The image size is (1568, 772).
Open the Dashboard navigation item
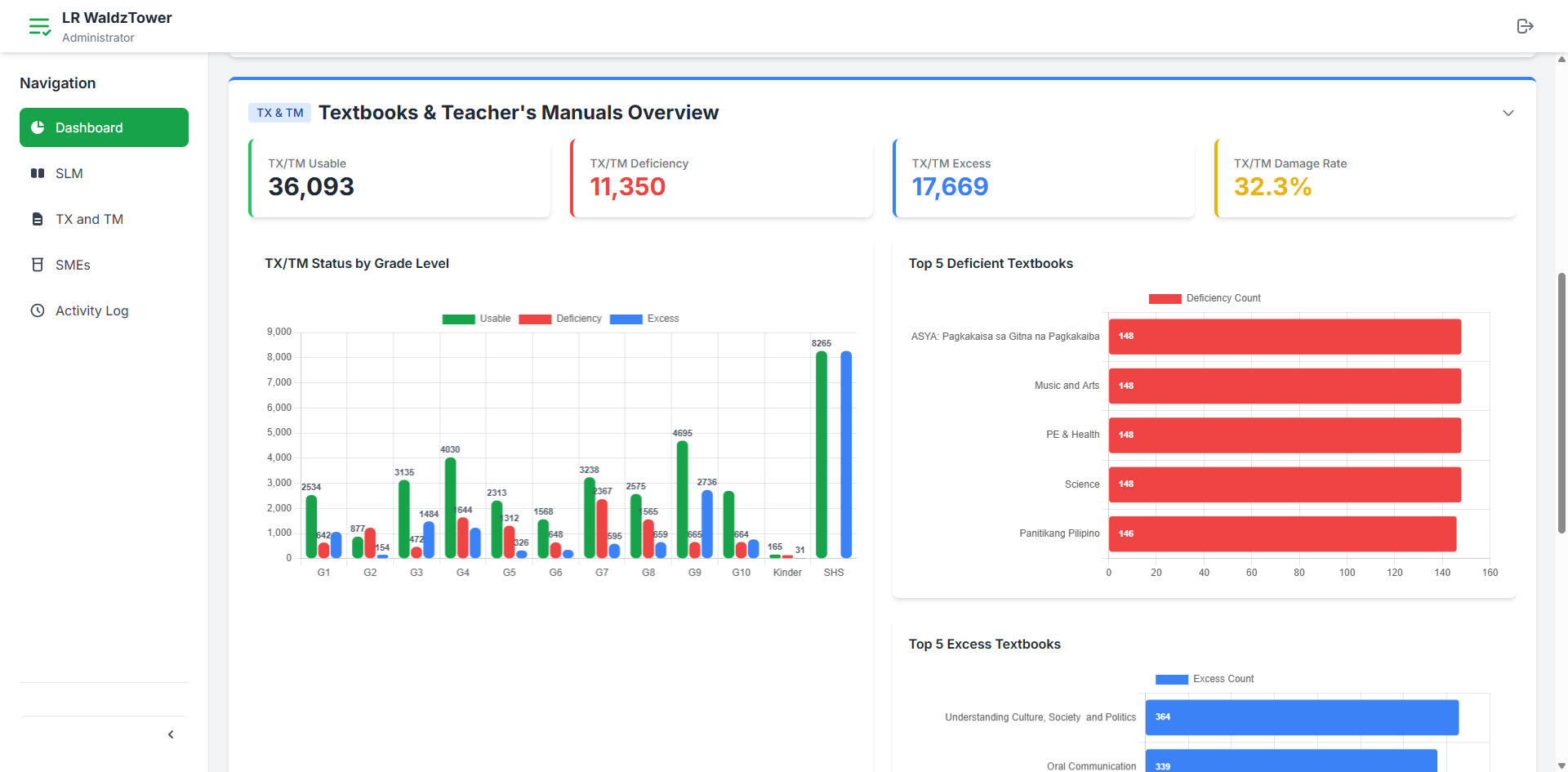[x=104, y=127]
